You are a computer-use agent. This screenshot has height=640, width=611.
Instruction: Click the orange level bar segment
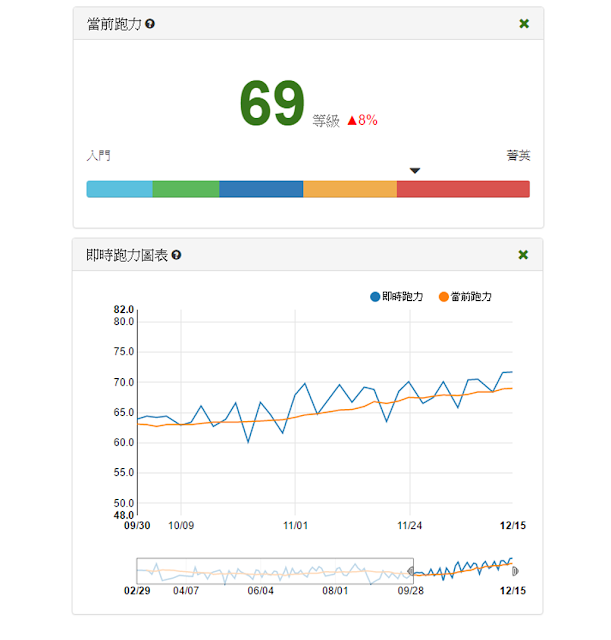tap(350, 189)
